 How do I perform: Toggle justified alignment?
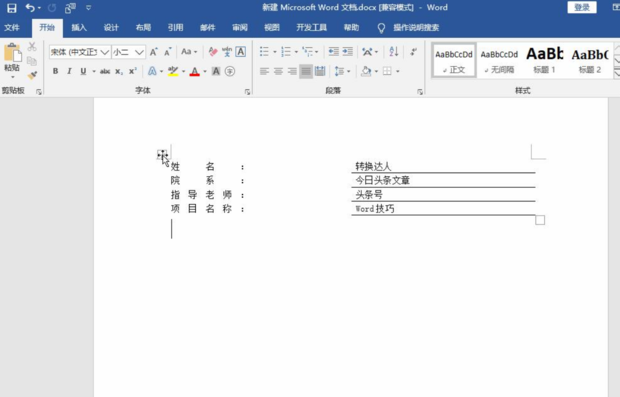tap(306, 71)
